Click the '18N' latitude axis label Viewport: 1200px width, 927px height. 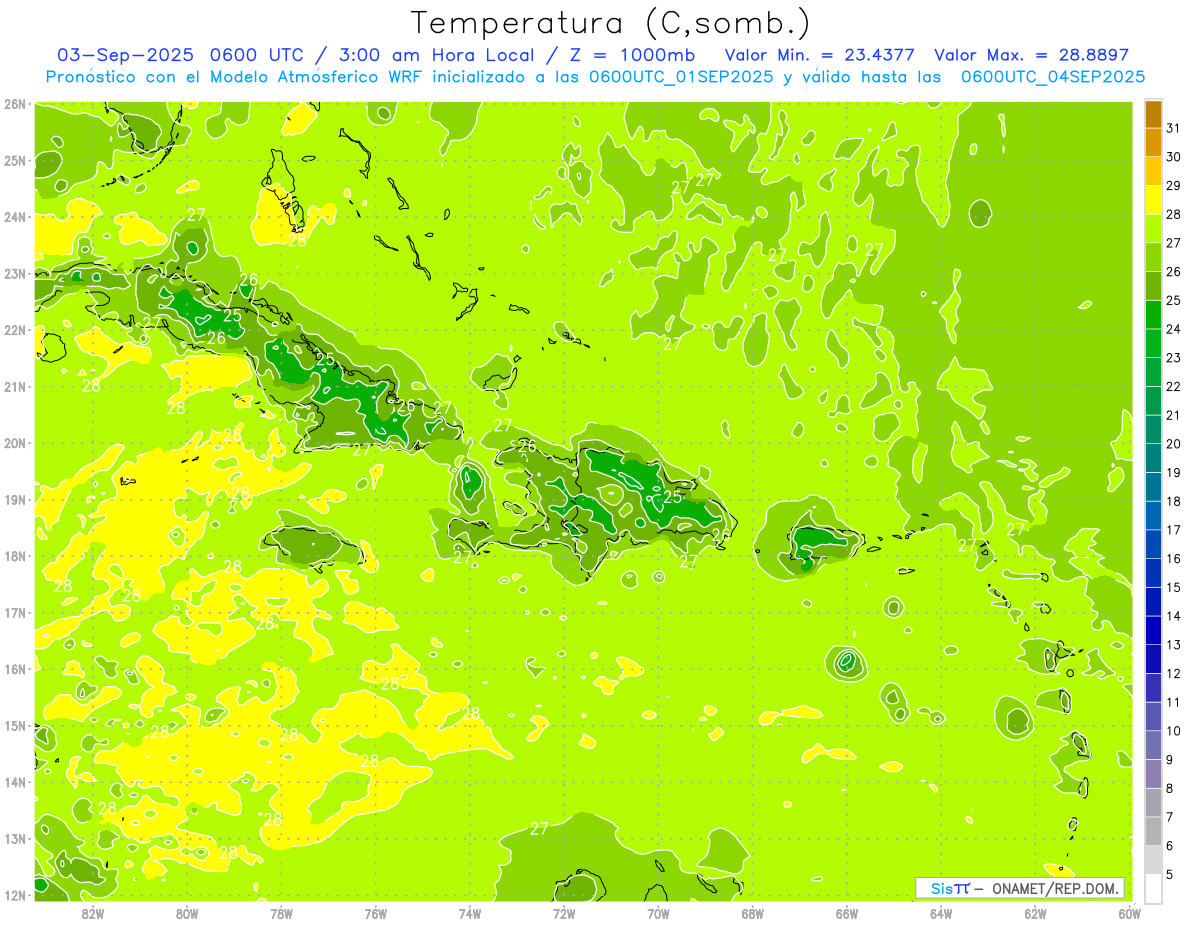click(15, 556)
